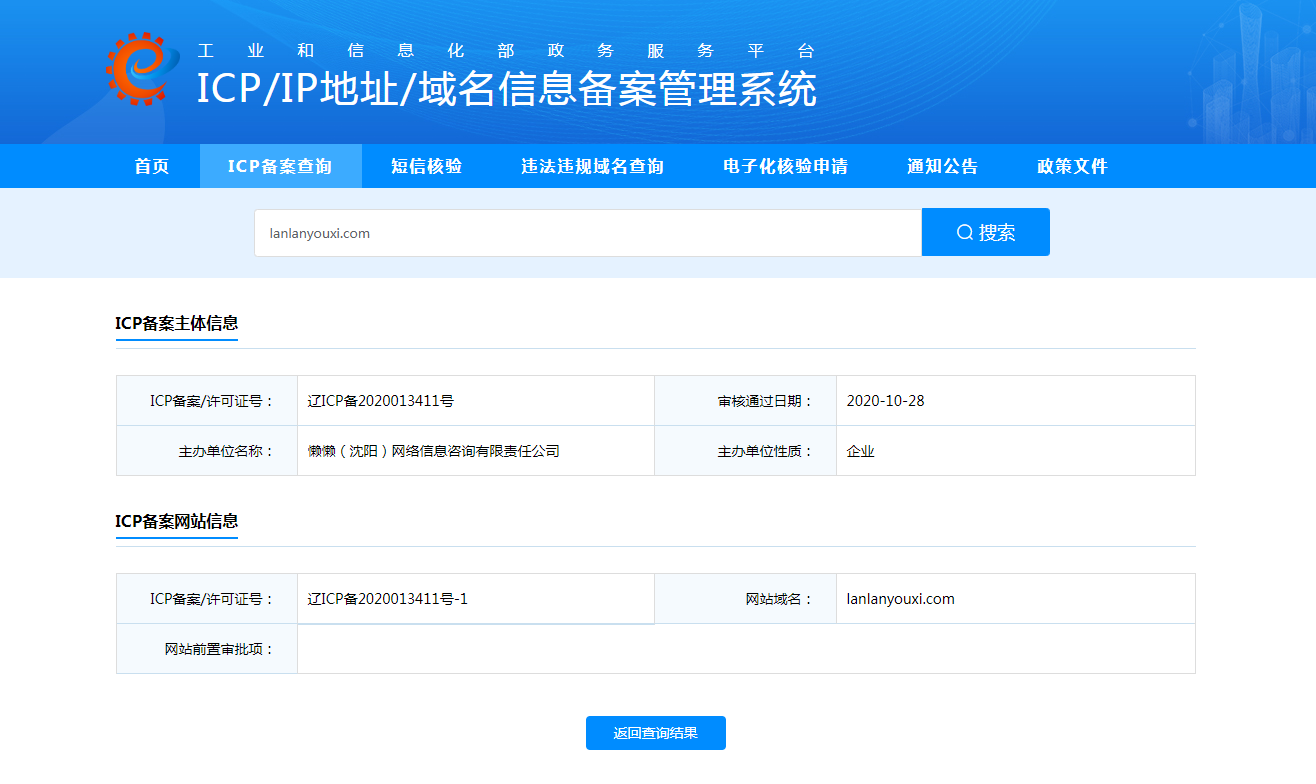Open 违法违规域名查询 in the navigation bar

tap(592, 166)
